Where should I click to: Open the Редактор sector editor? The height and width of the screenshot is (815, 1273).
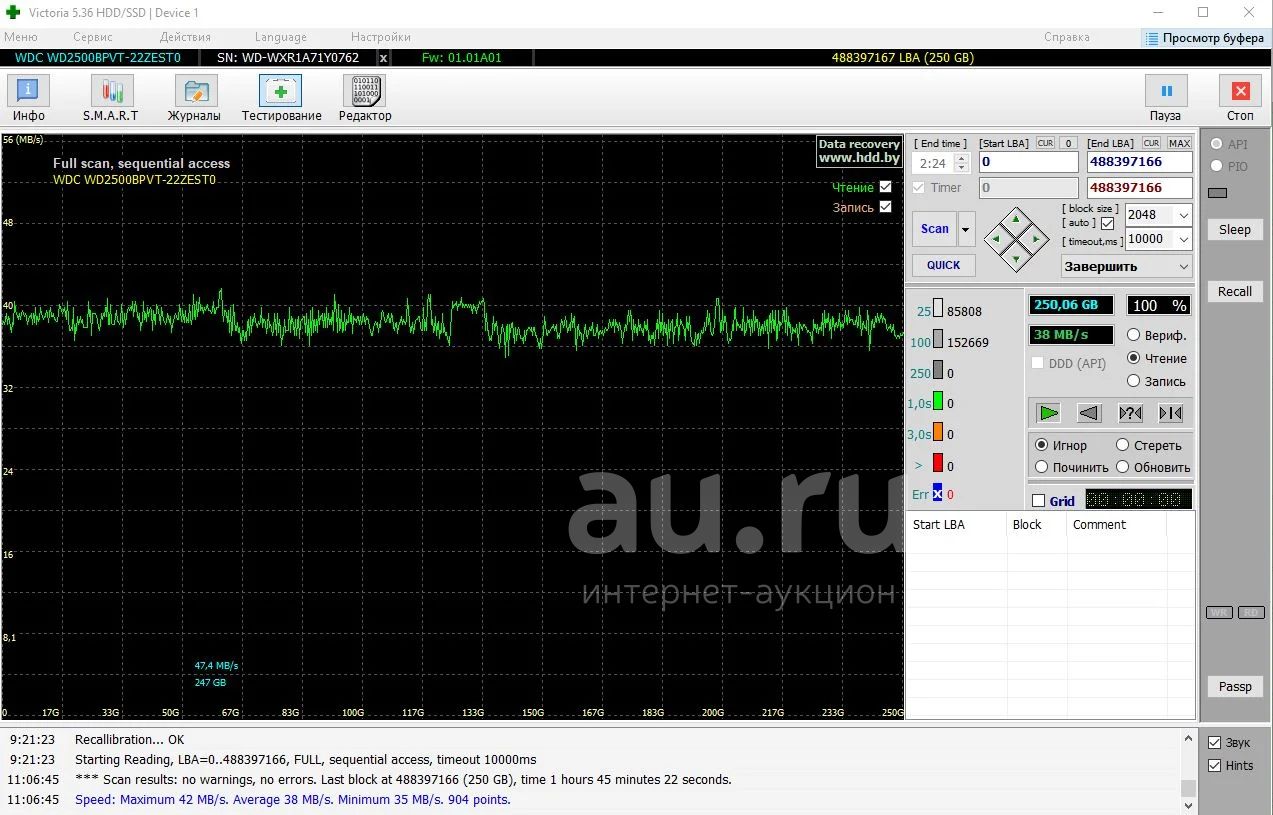click(365, 98)
